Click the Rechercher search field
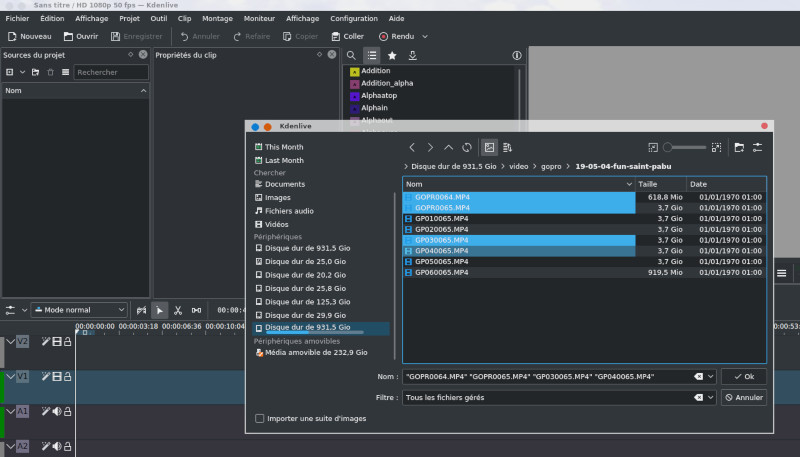Screen dimensions: 800x457 [x=111, y=72]
